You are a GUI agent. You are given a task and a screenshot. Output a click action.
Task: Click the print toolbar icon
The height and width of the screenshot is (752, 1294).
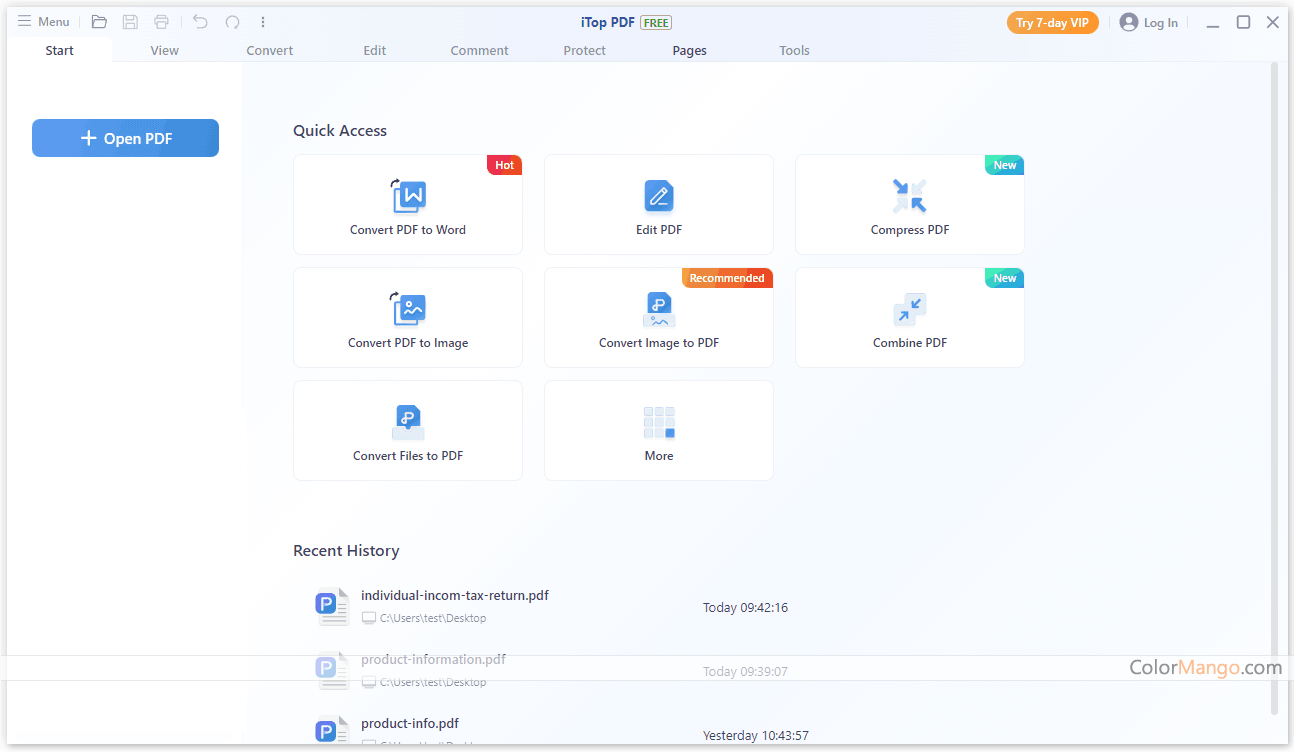[x=162, y=22]
